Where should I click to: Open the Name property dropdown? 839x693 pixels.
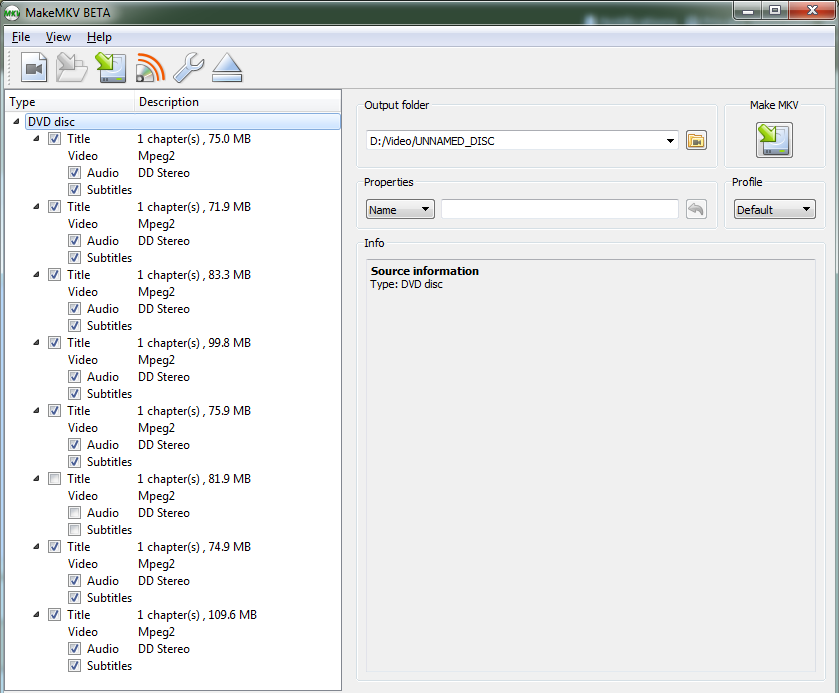pyautogui.click(x=399, y=210)
